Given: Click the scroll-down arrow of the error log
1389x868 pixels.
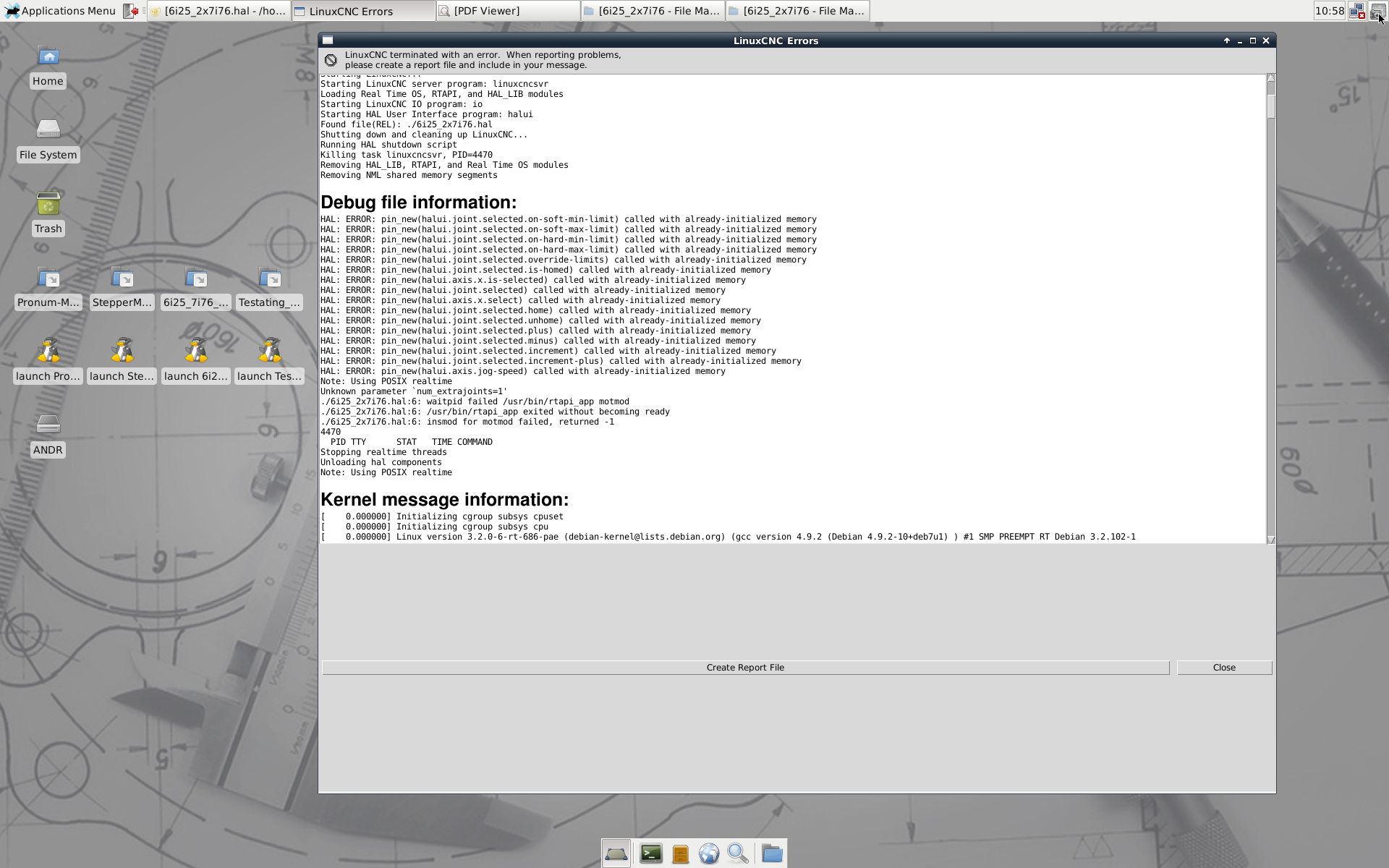Looking at the screenshot, I should 1271,540.
